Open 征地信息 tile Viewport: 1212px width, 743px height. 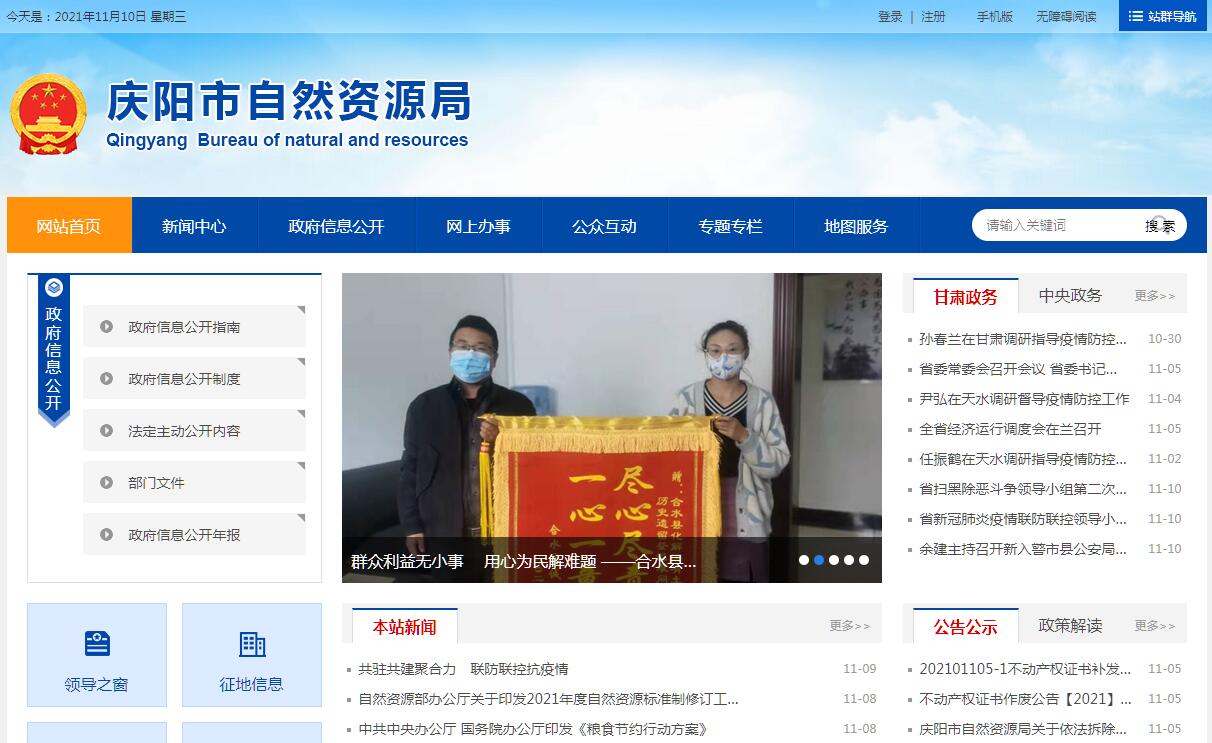[252, 655]
